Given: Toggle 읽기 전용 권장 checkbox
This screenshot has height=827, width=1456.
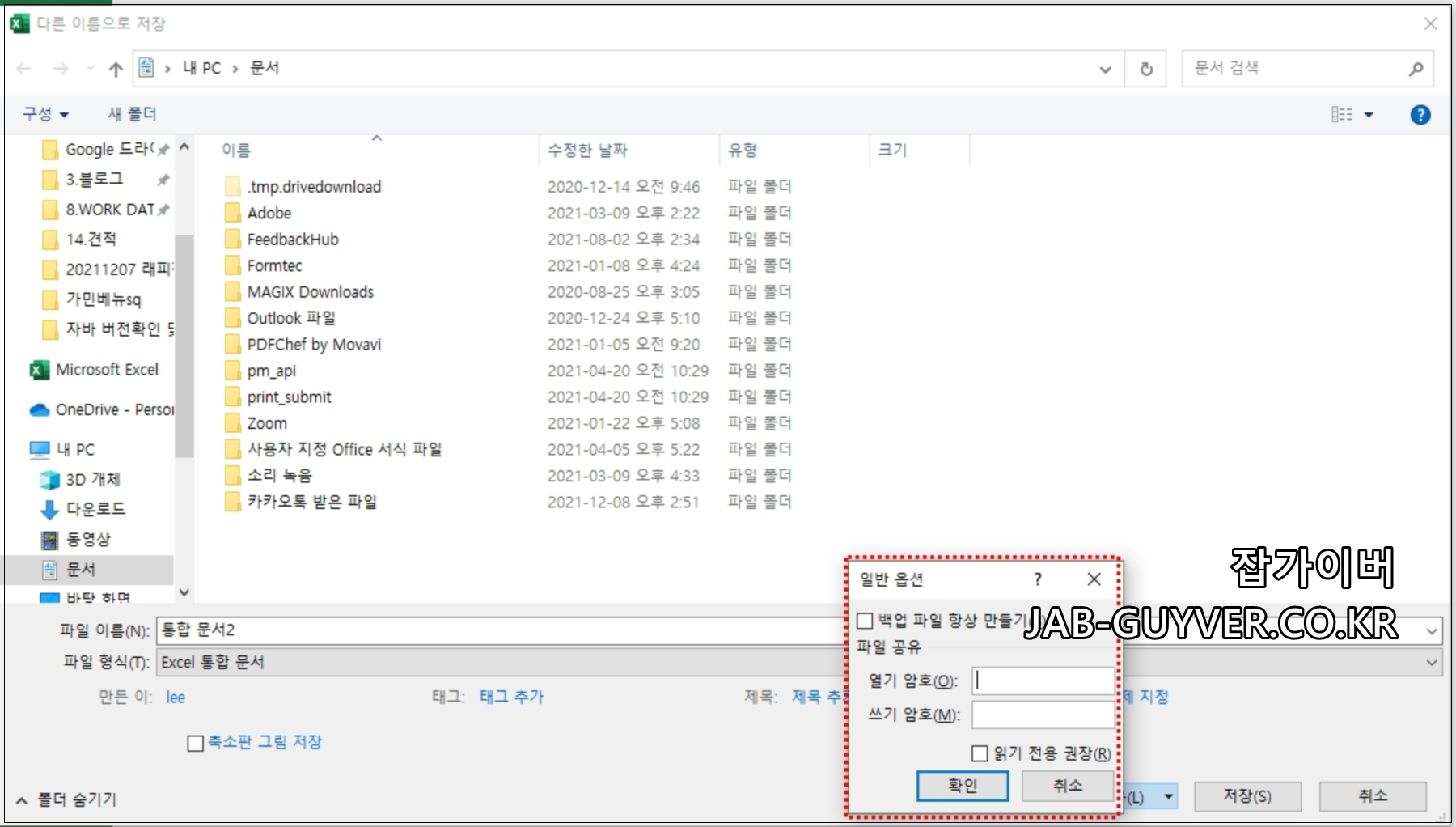Looking at the screenshot, I should pos(980,753).
